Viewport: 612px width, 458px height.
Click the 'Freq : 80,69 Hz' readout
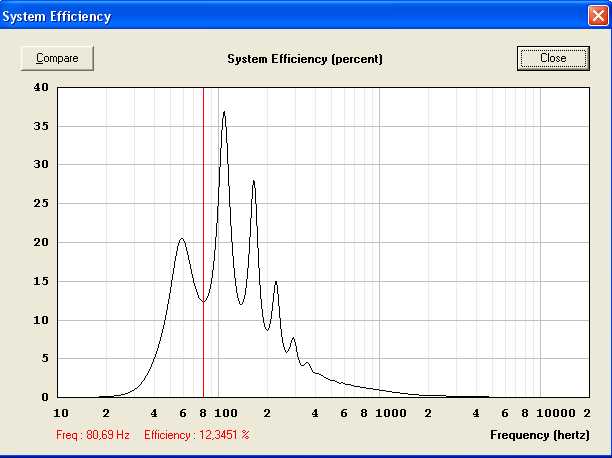93,435
